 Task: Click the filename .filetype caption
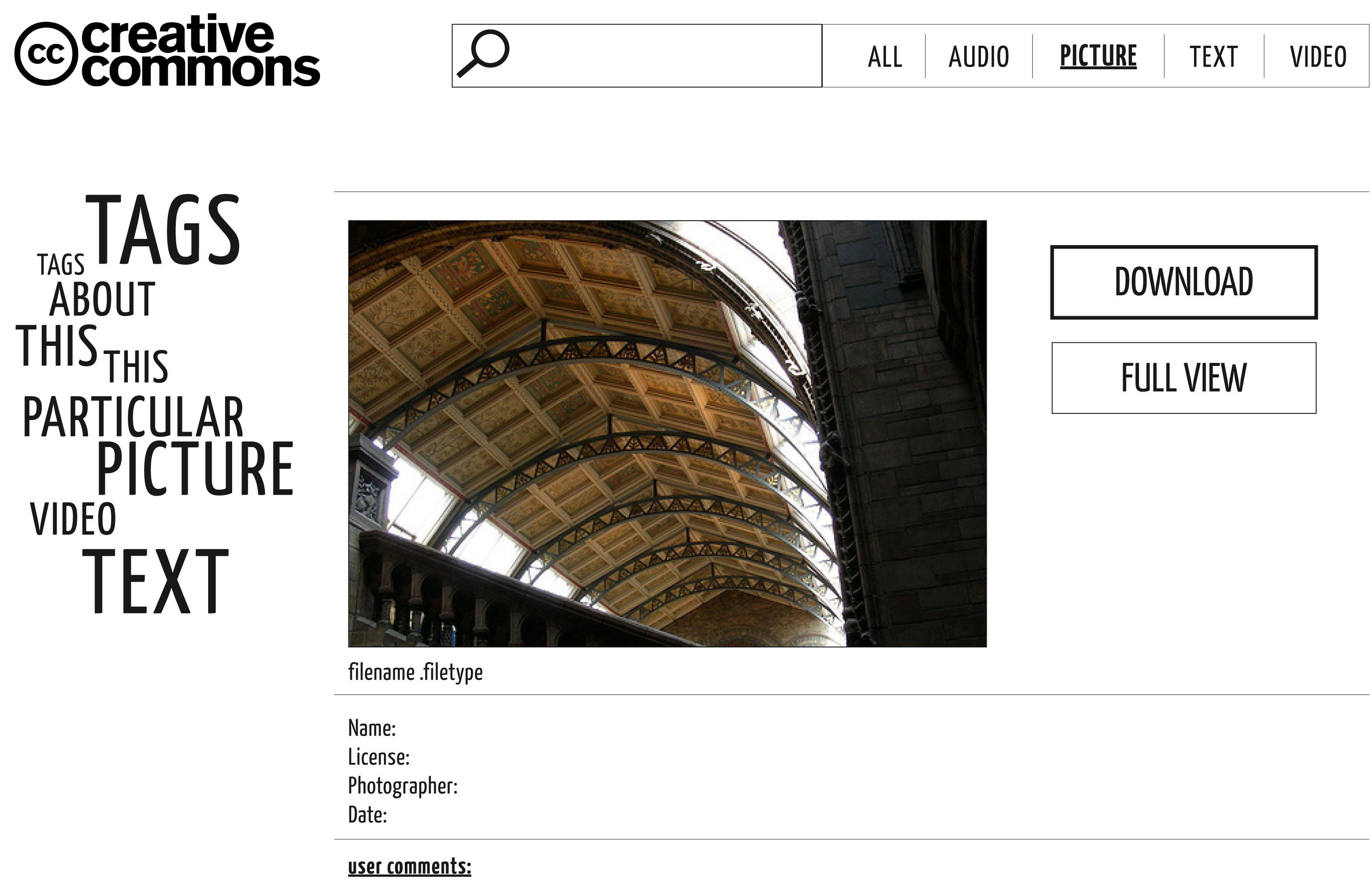415,672
